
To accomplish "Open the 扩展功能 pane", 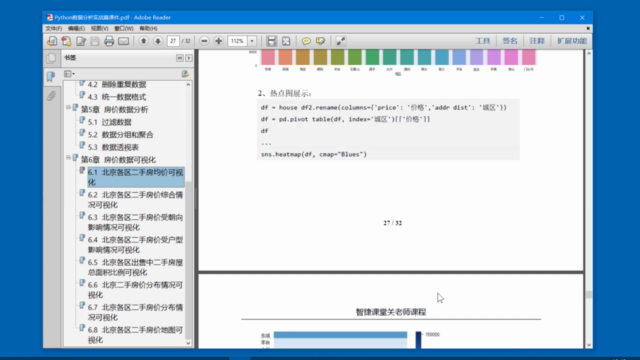I will pos(572,41).
